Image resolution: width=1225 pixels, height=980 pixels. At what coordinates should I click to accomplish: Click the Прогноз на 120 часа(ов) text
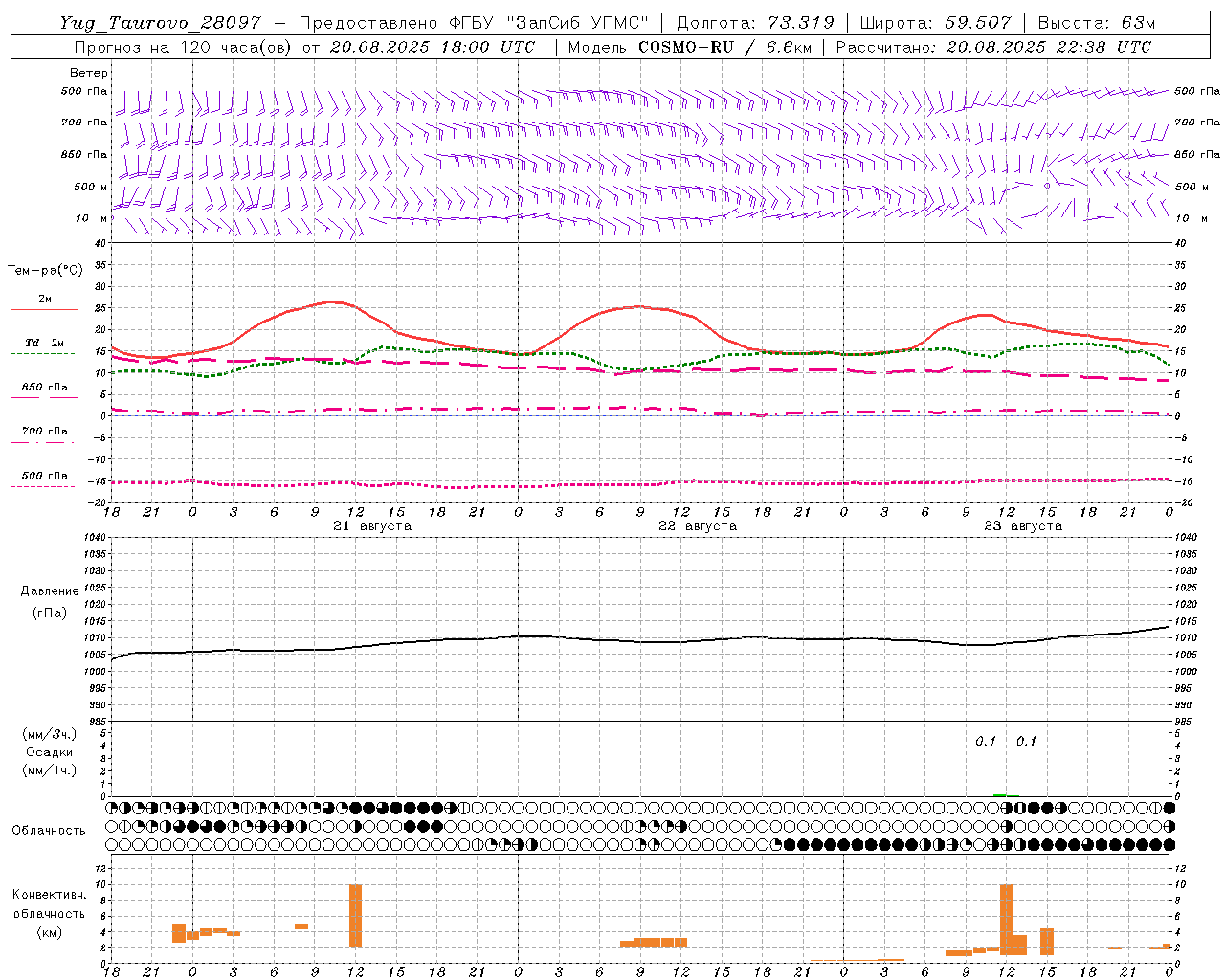[184, 47]
